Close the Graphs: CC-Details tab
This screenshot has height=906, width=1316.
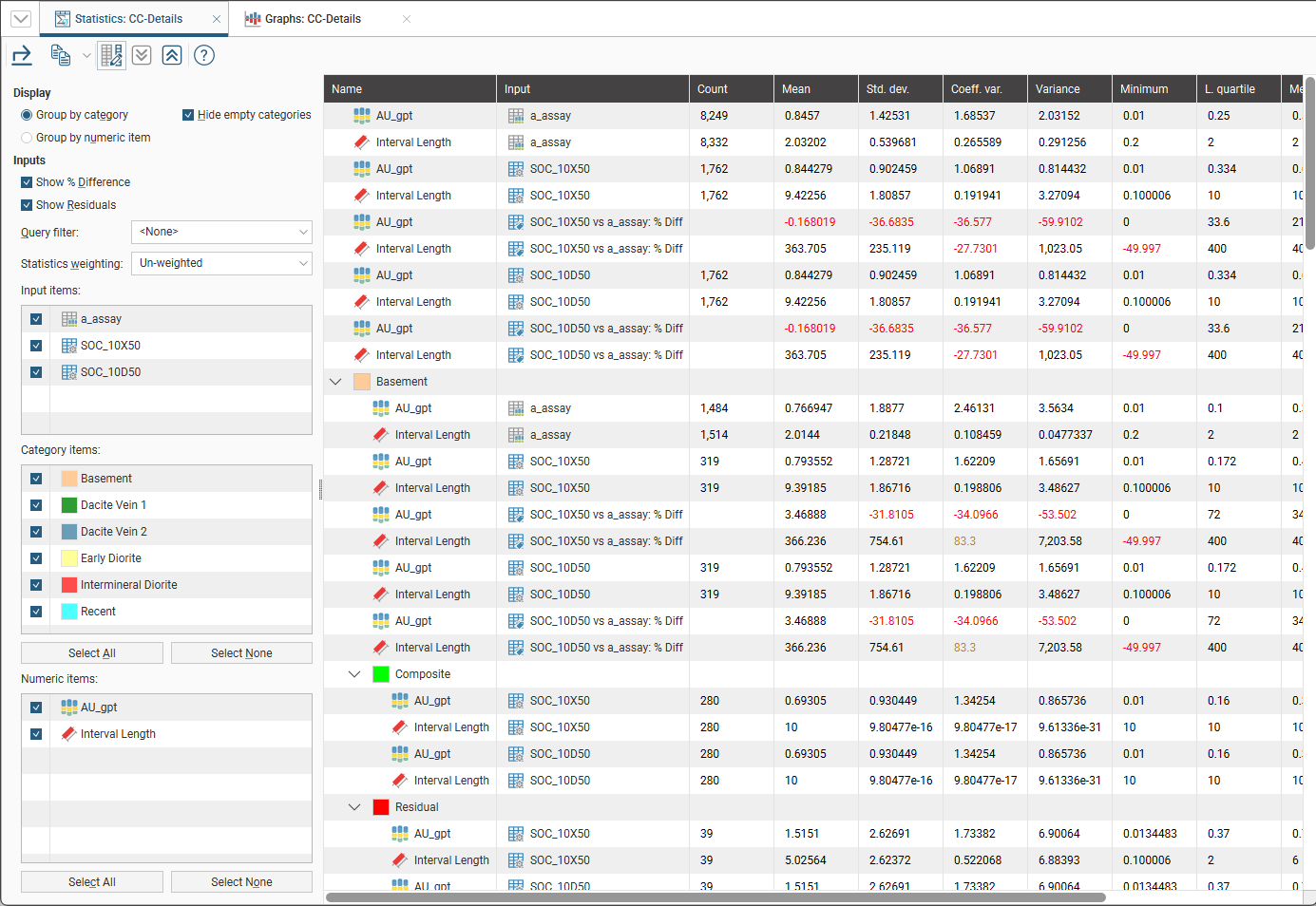pyautogui.click(x=407, y=19)
